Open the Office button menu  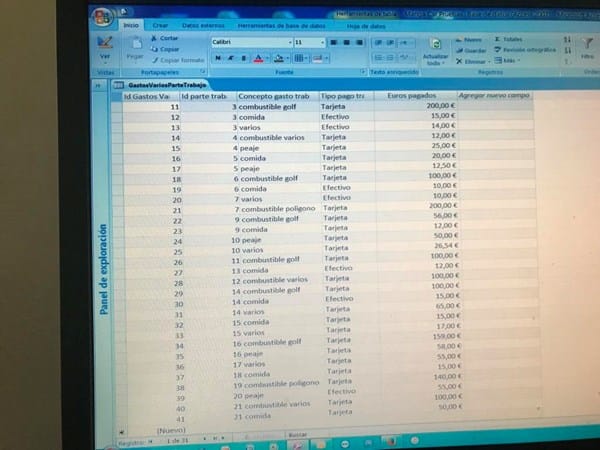(x=103, y=17)
